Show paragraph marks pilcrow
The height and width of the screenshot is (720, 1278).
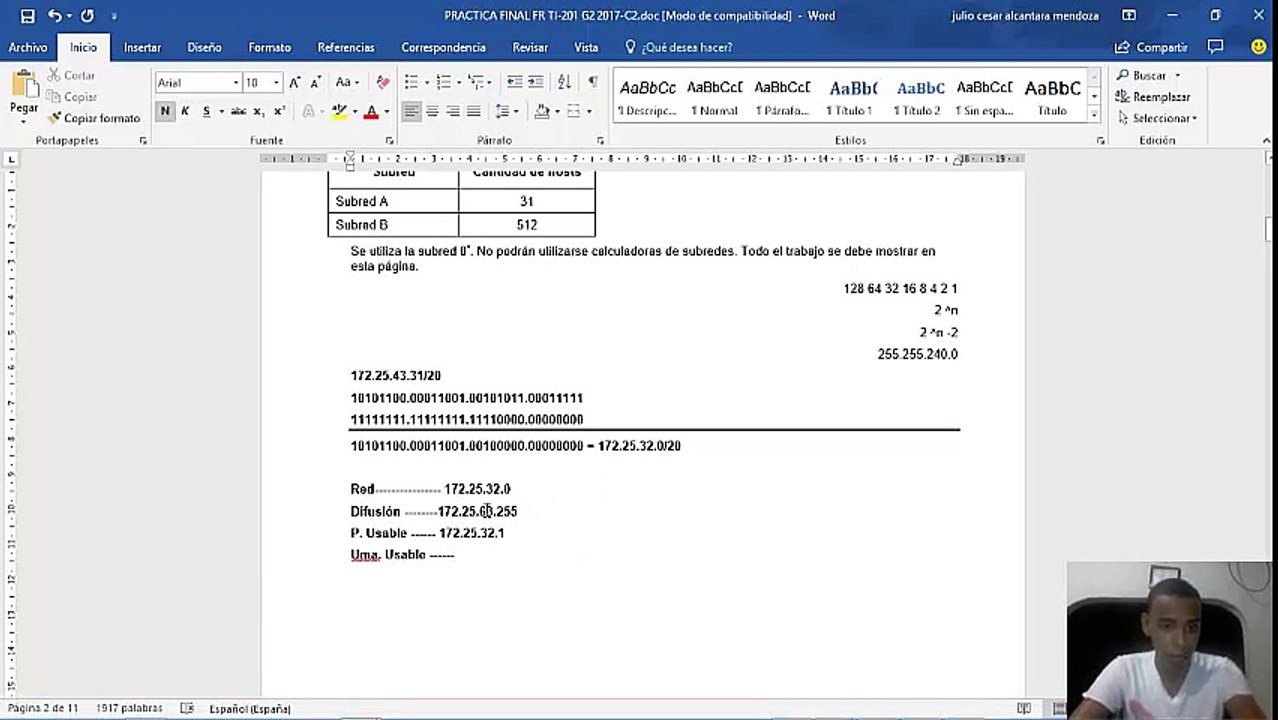click(x=593, y=82)
